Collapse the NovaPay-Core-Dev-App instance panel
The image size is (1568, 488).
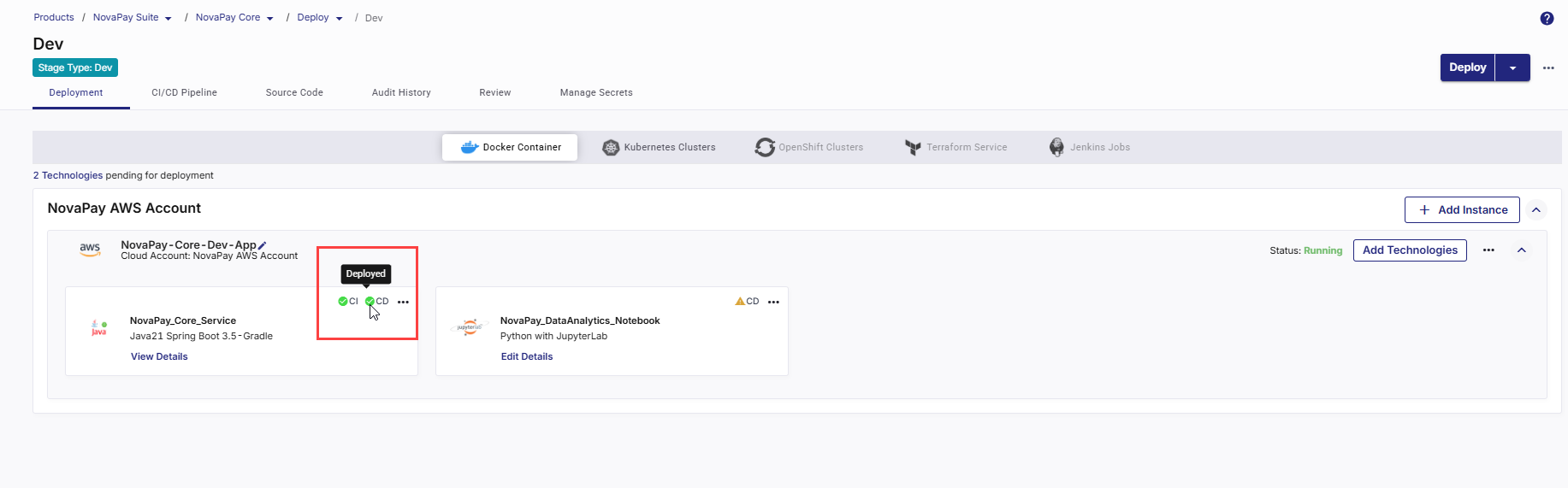[1522, 250]
